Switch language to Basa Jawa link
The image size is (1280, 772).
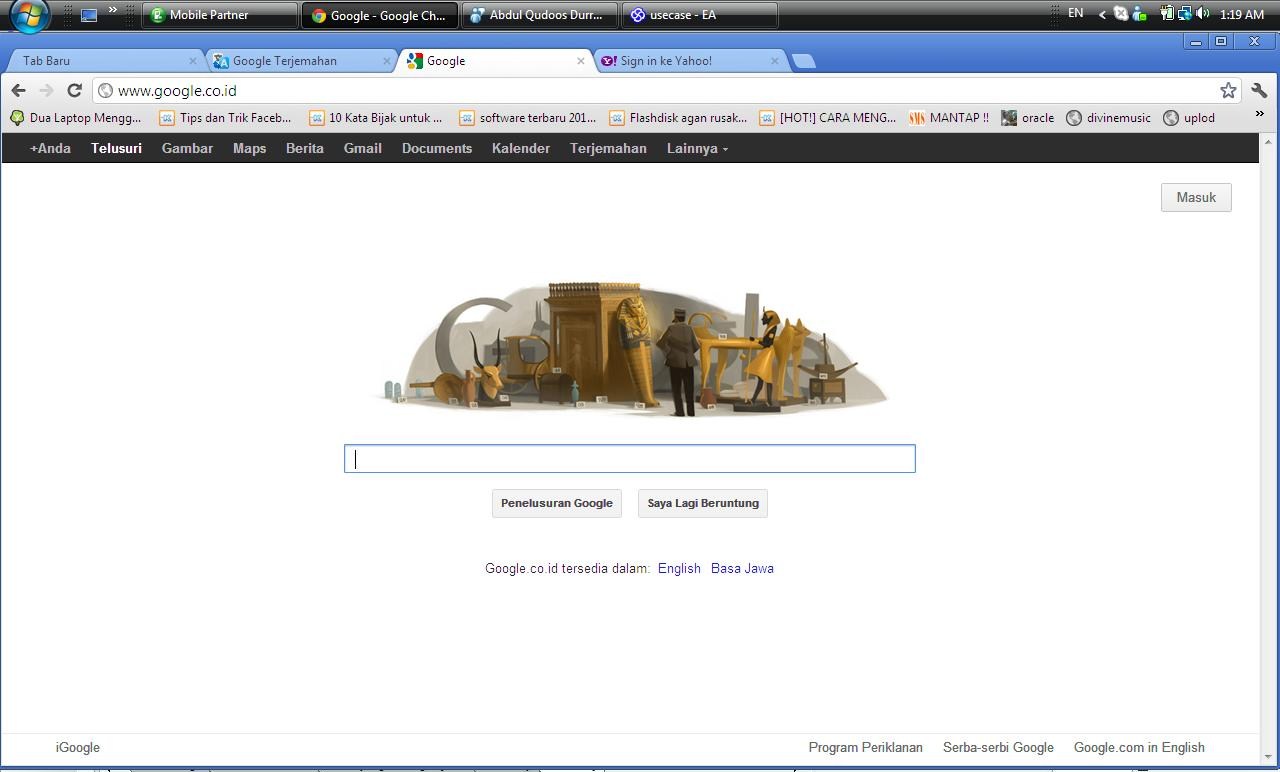click(x=742, y=568)
